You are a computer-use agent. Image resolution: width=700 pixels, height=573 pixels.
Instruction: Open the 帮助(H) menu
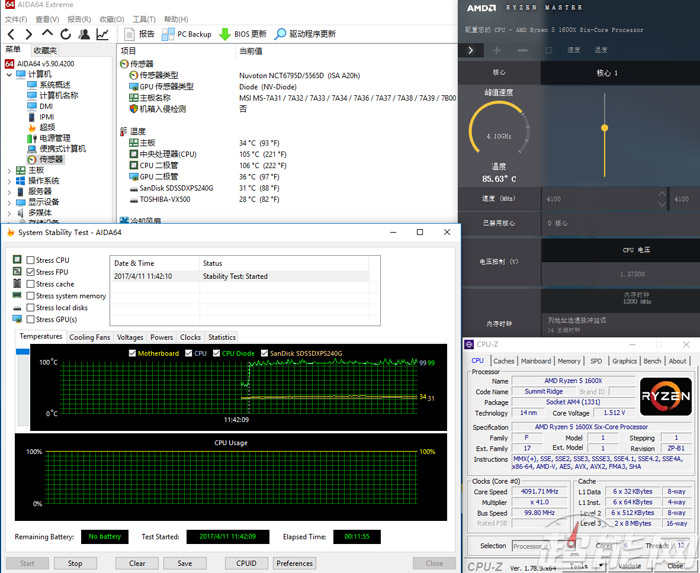[176, 19]
